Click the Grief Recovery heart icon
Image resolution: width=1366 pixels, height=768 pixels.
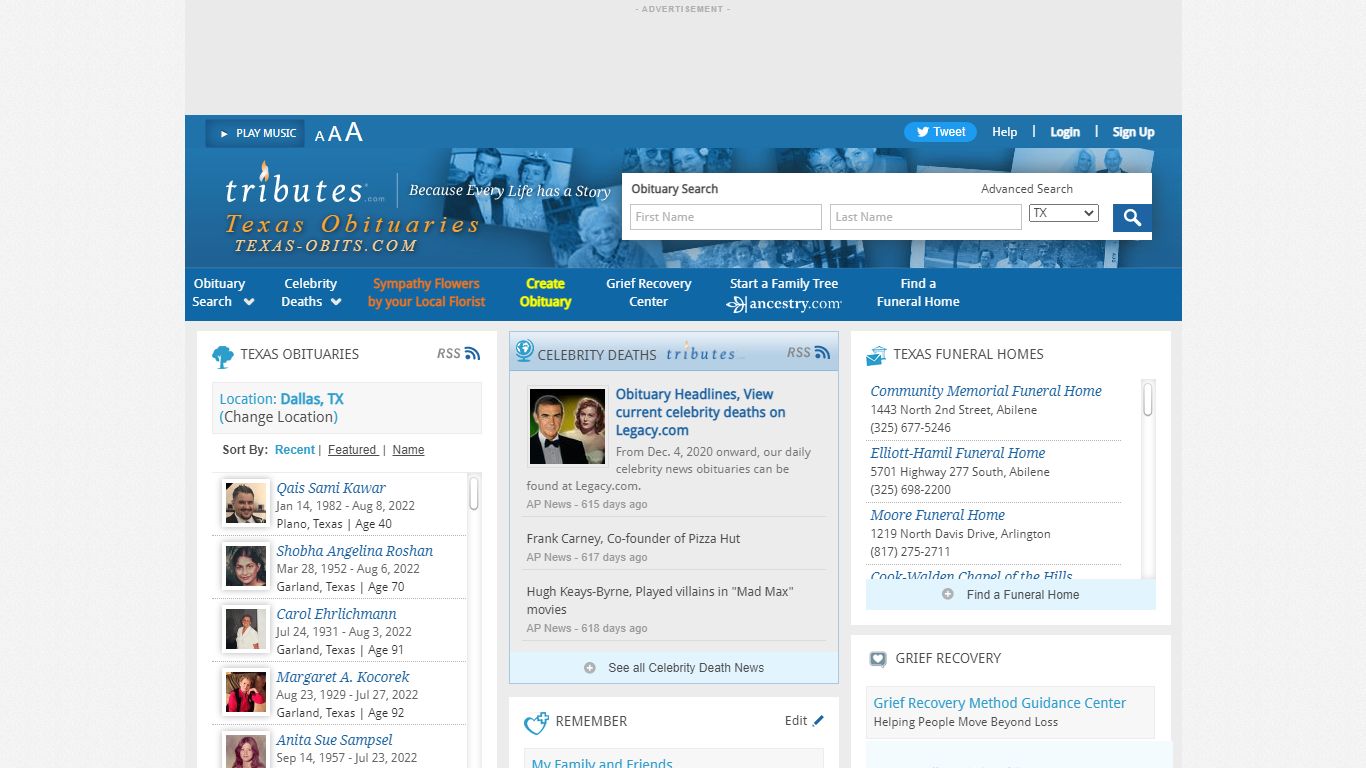[x=878, y=660]
